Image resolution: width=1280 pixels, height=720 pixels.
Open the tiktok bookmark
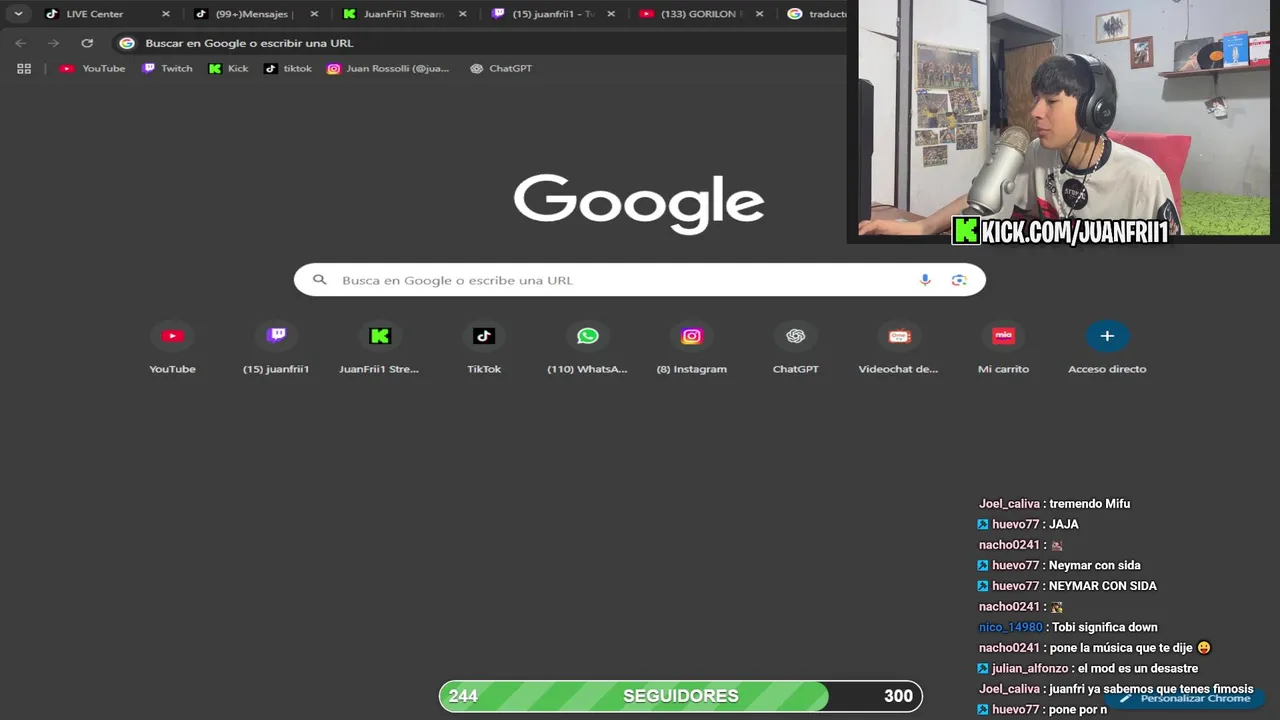point(288,68)
